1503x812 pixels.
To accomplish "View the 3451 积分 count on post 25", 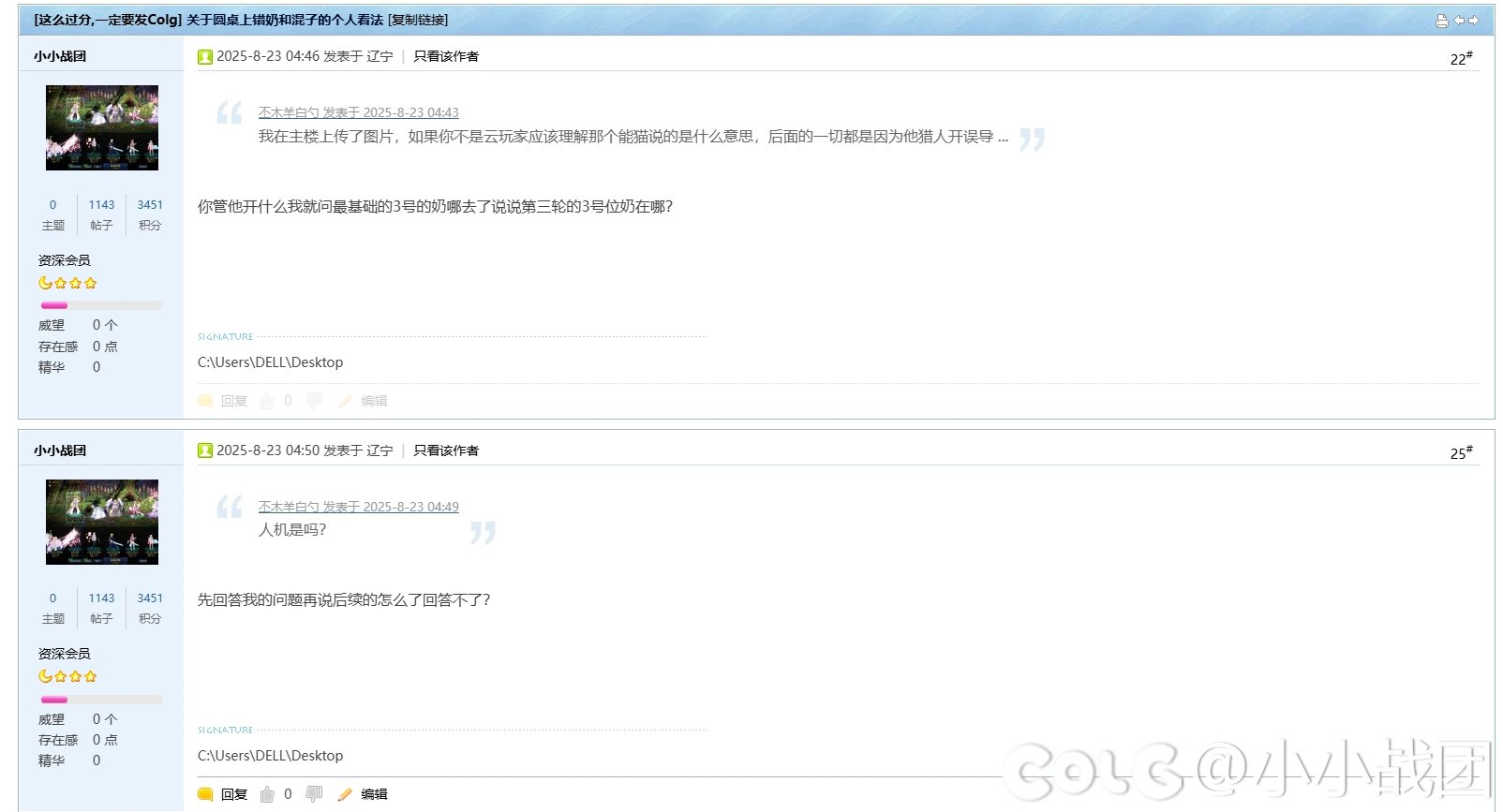I will [x=150, y=608].
